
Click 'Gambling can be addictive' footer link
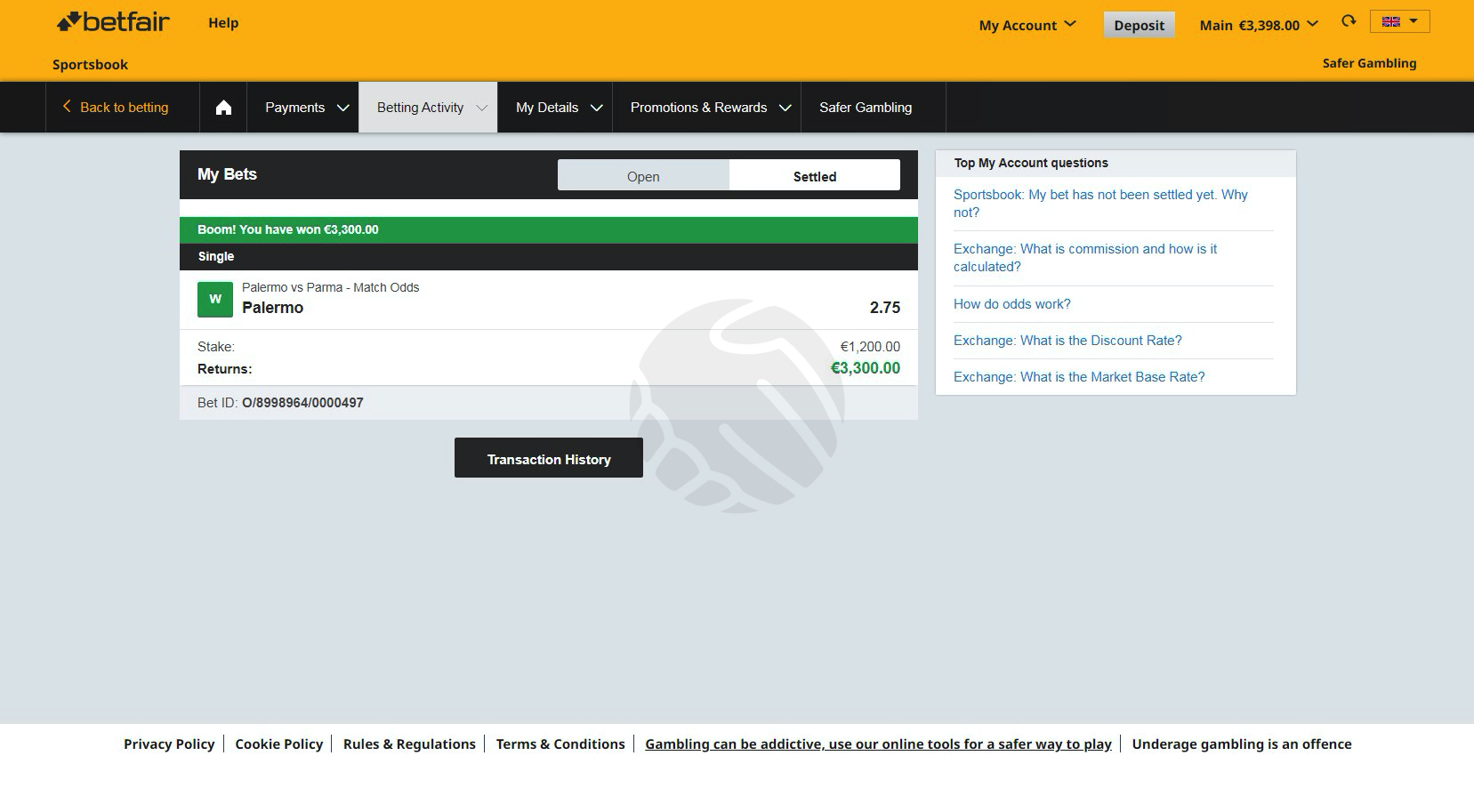coord(878,744)
